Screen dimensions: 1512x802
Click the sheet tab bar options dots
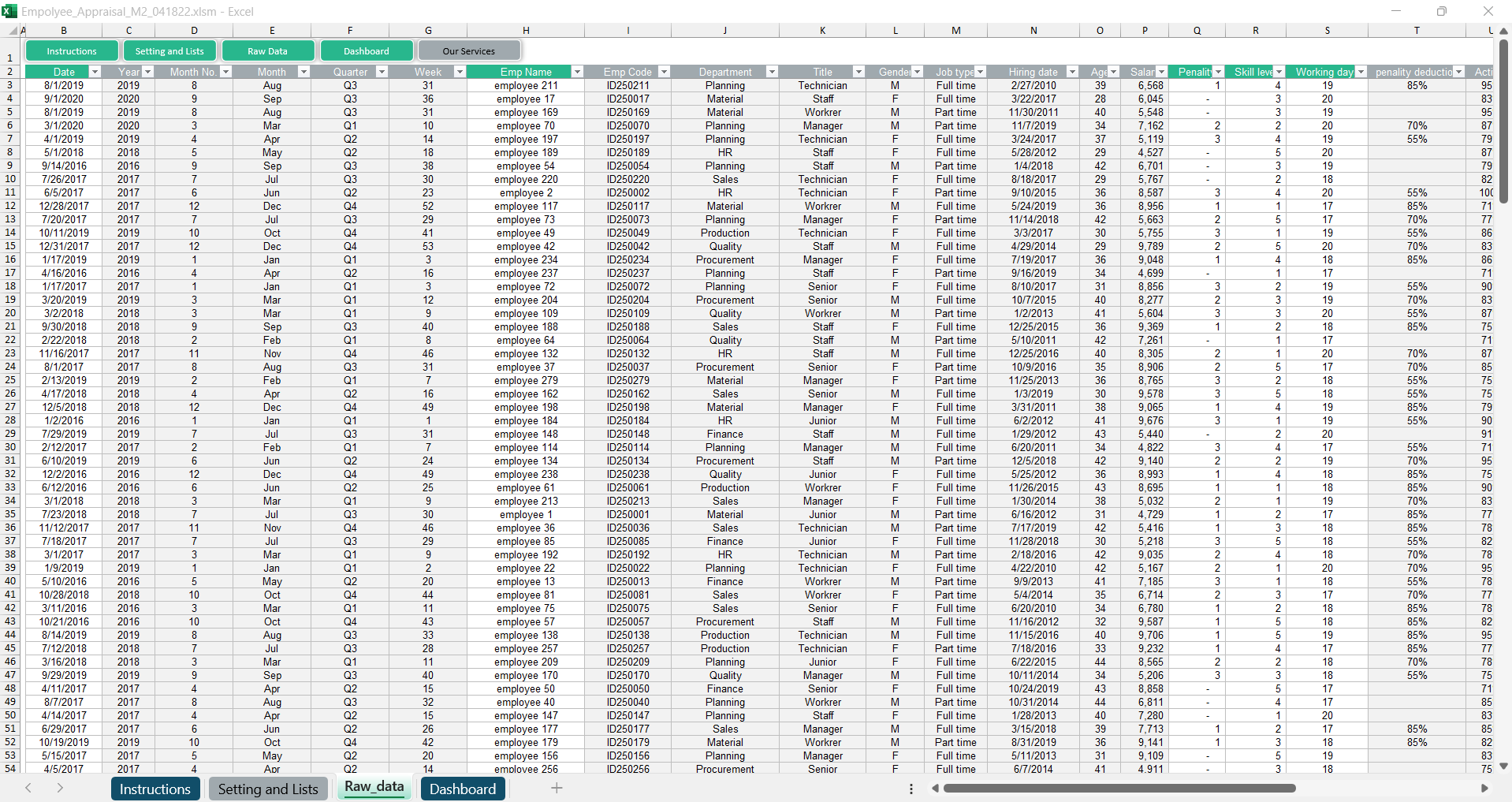[x=911, y=789]
